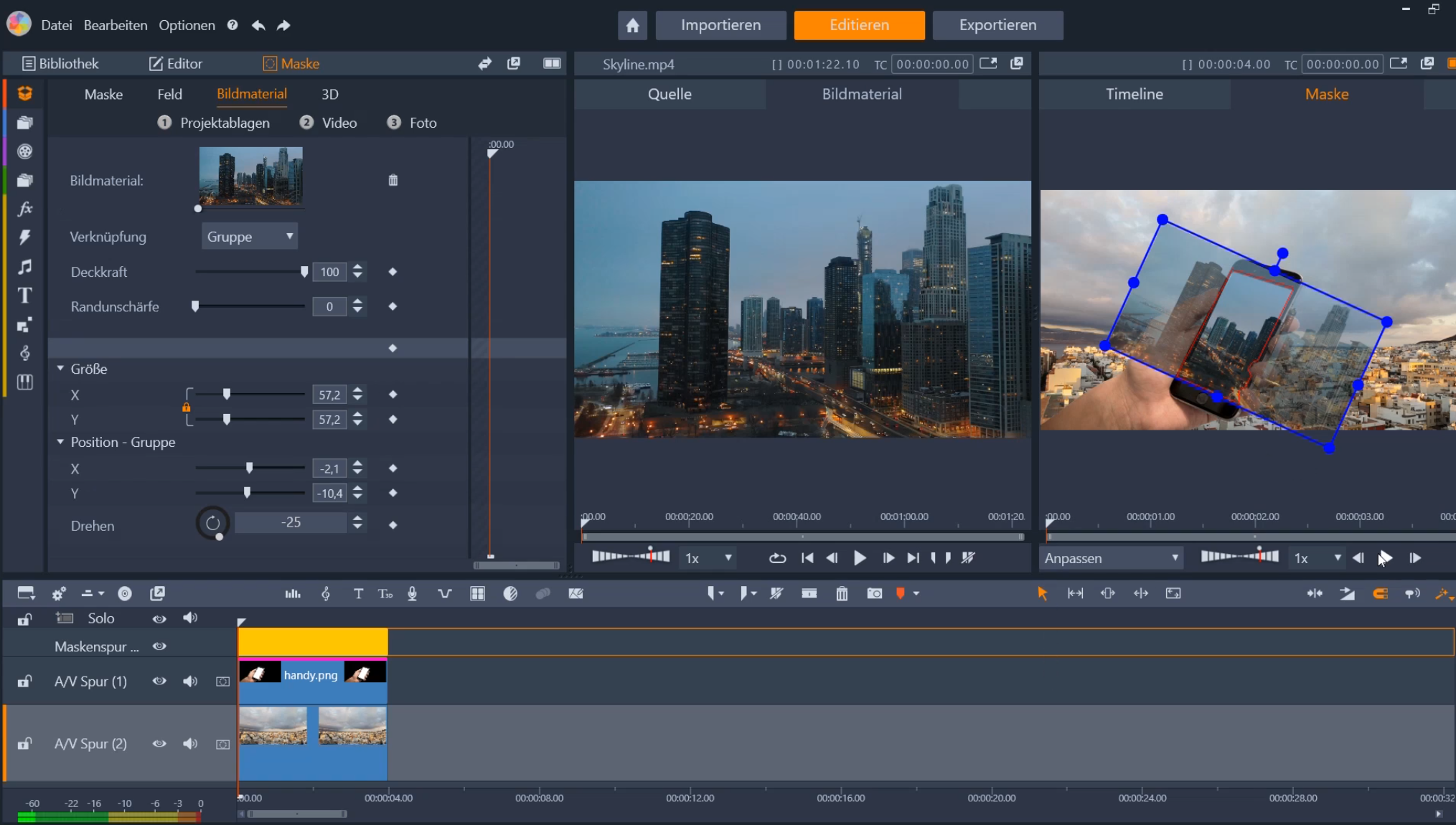Open the Bearbeiten menu

pos(115,25)
